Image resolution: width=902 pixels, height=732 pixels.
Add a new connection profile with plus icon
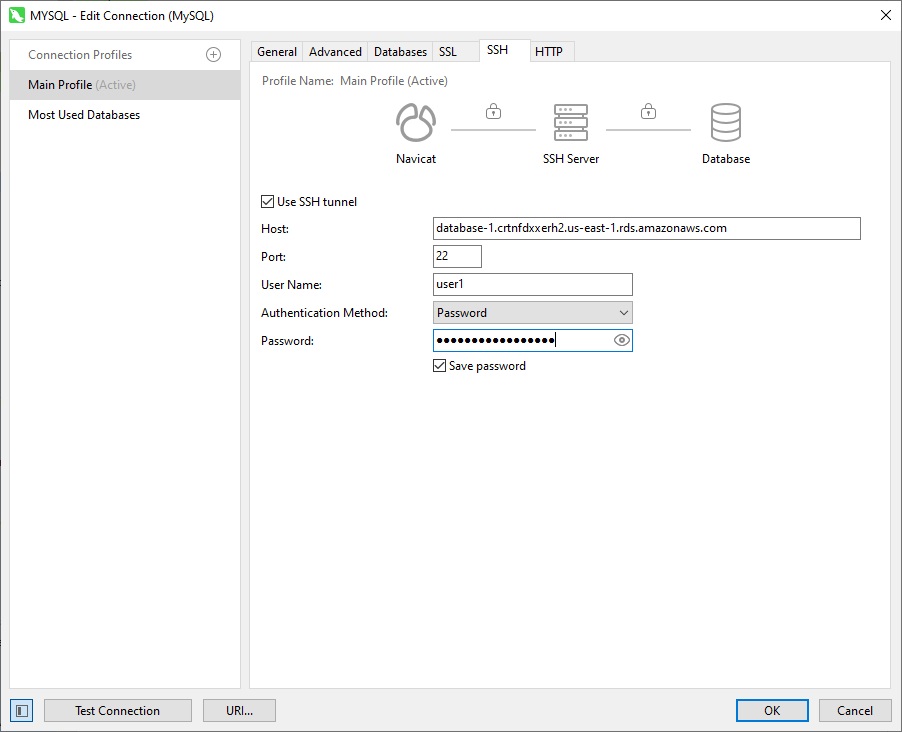[213, 55]
